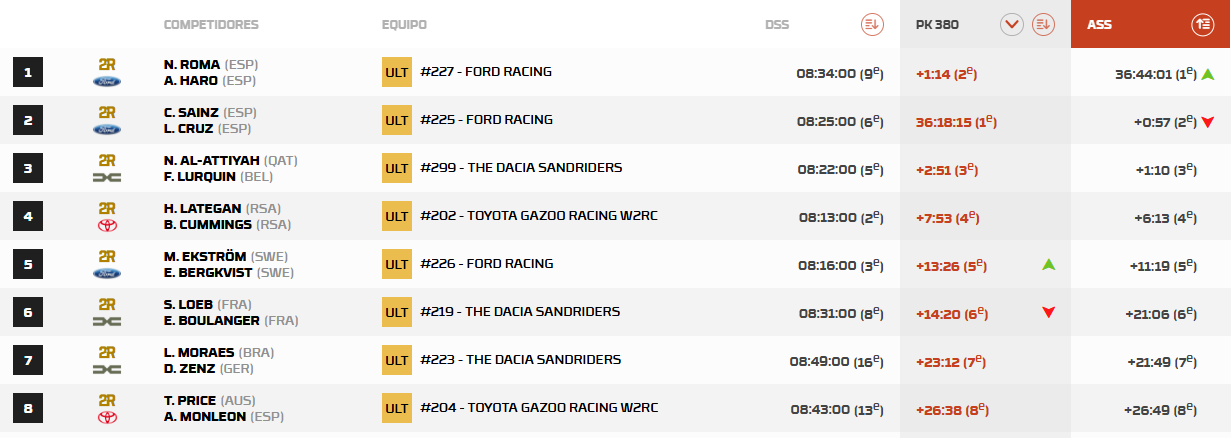Click the Ford logo beside N. Roma

(x=107, y=81)
